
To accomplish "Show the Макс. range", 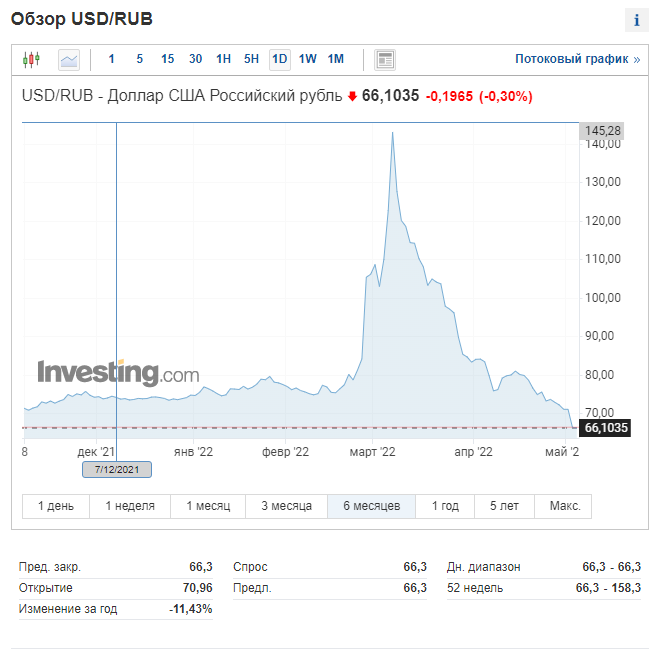I will click(x=565, y=506).
